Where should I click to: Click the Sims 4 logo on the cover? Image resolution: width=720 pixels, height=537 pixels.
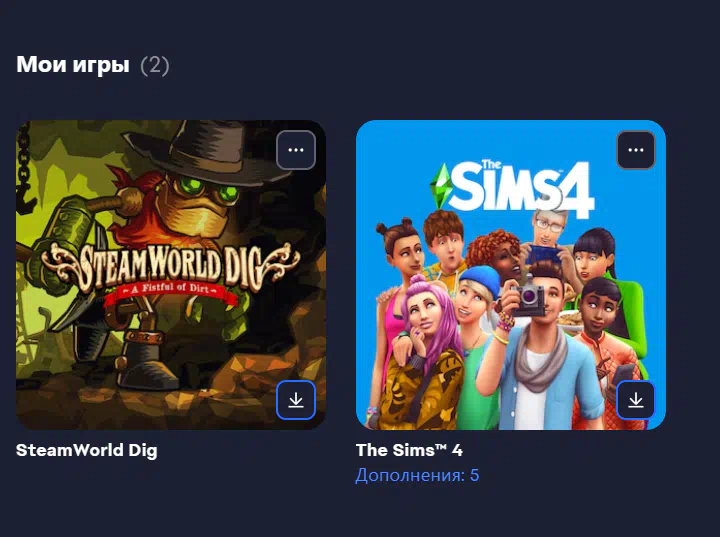coord(513,188)
